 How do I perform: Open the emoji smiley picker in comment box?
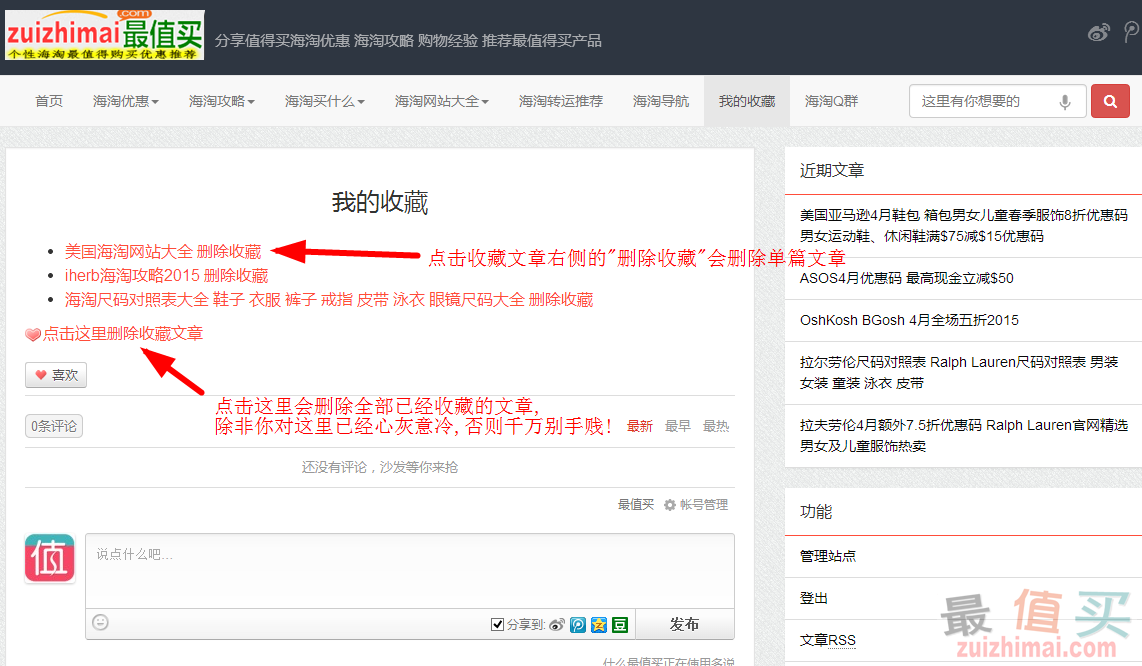[101, 622]
